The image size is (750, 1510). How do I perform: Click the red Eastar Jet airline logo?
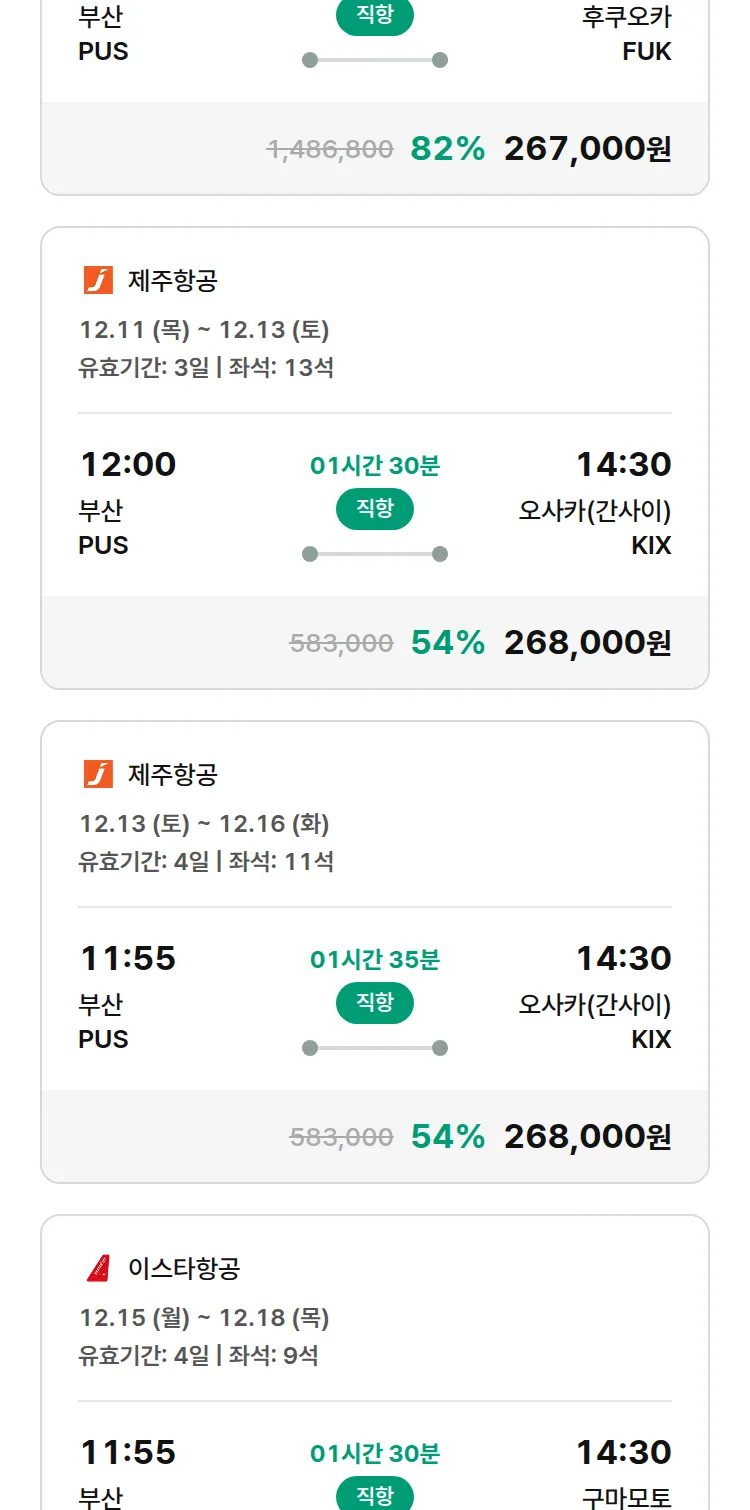coord(98,1269)
